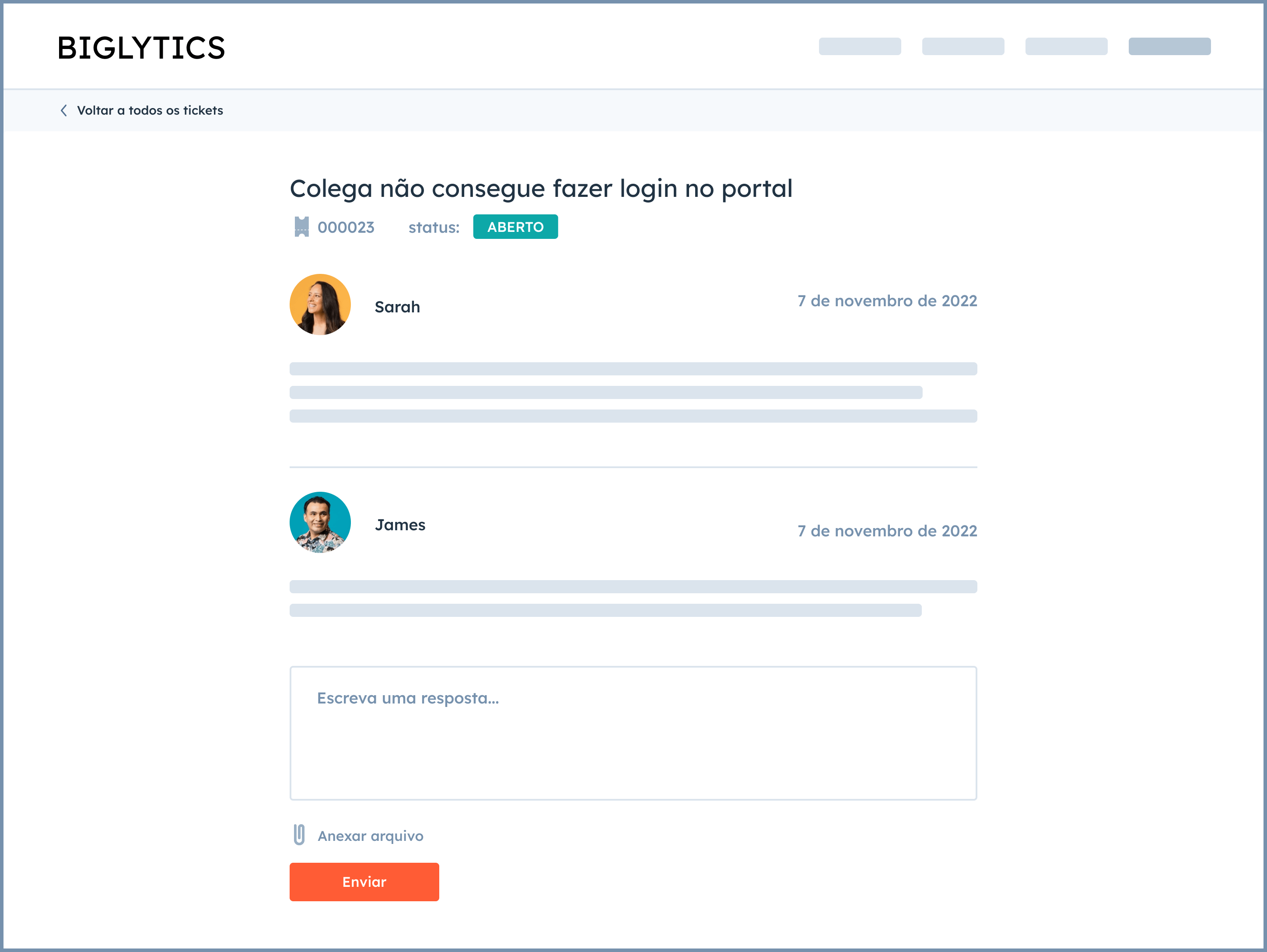Viewport: 1267px width, 952px height.
Task: Click the BIGLYTICS logo
Action: click(x=140, y=49)
